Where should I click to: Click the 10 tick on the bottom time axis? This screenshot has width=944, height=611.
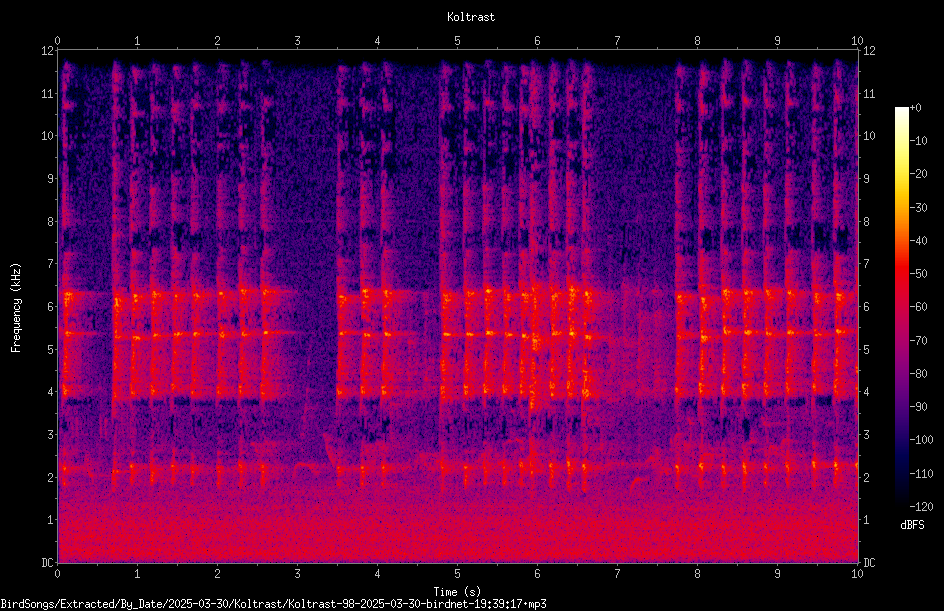[x=857, y=574]
